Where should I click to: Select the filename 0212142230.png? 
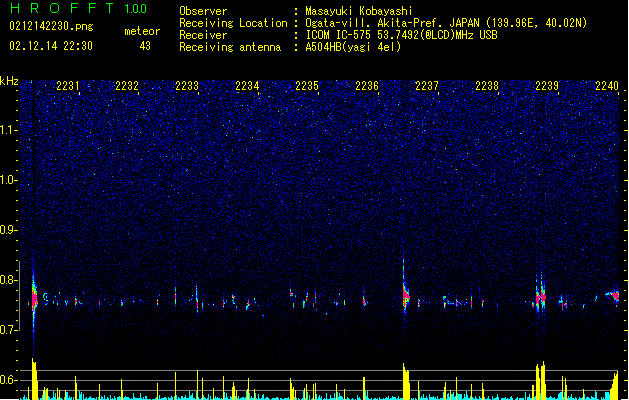(51, 26)
